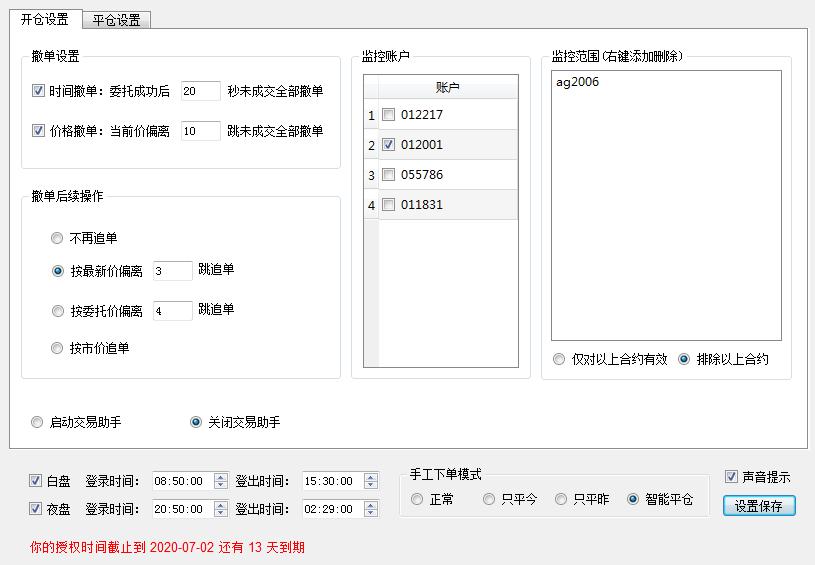The height and width of the screenshot is (565, 815).
Task: Toggle the 价格撤单 checkbox
Action: click(39, 131)
